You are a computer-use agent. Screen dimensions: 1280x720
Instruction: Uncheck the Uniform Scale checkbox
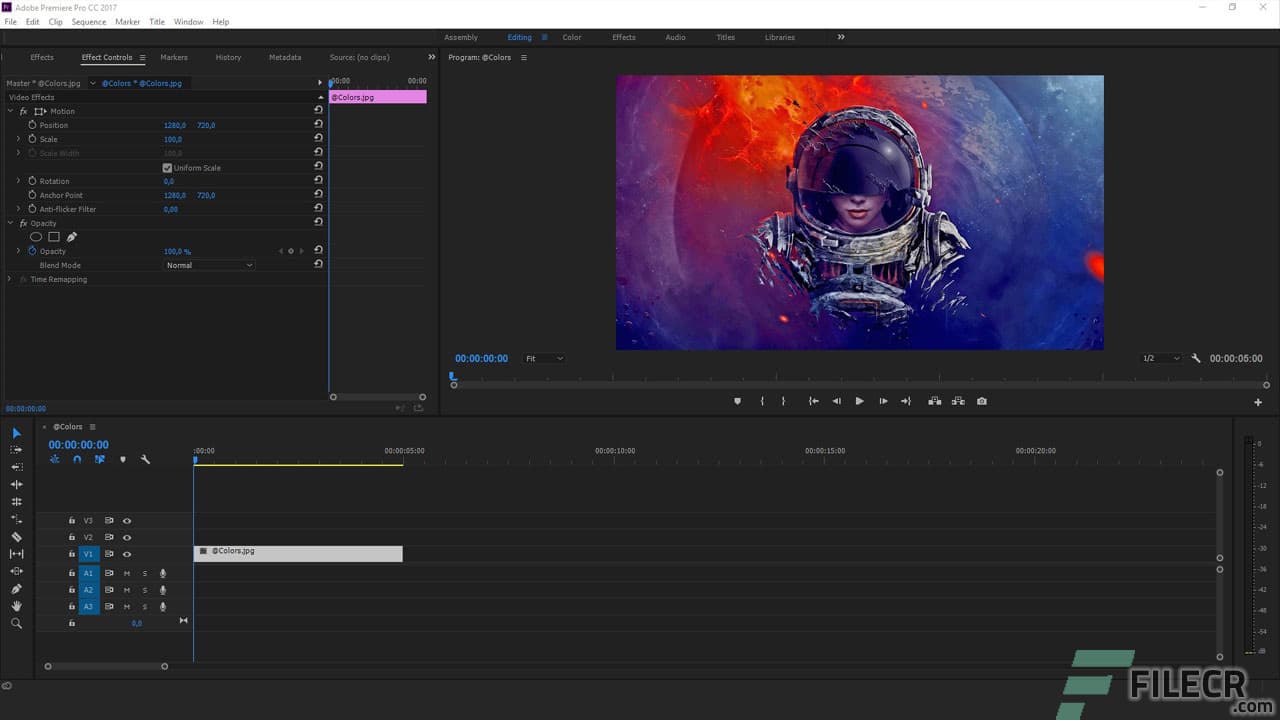[168, 167]
